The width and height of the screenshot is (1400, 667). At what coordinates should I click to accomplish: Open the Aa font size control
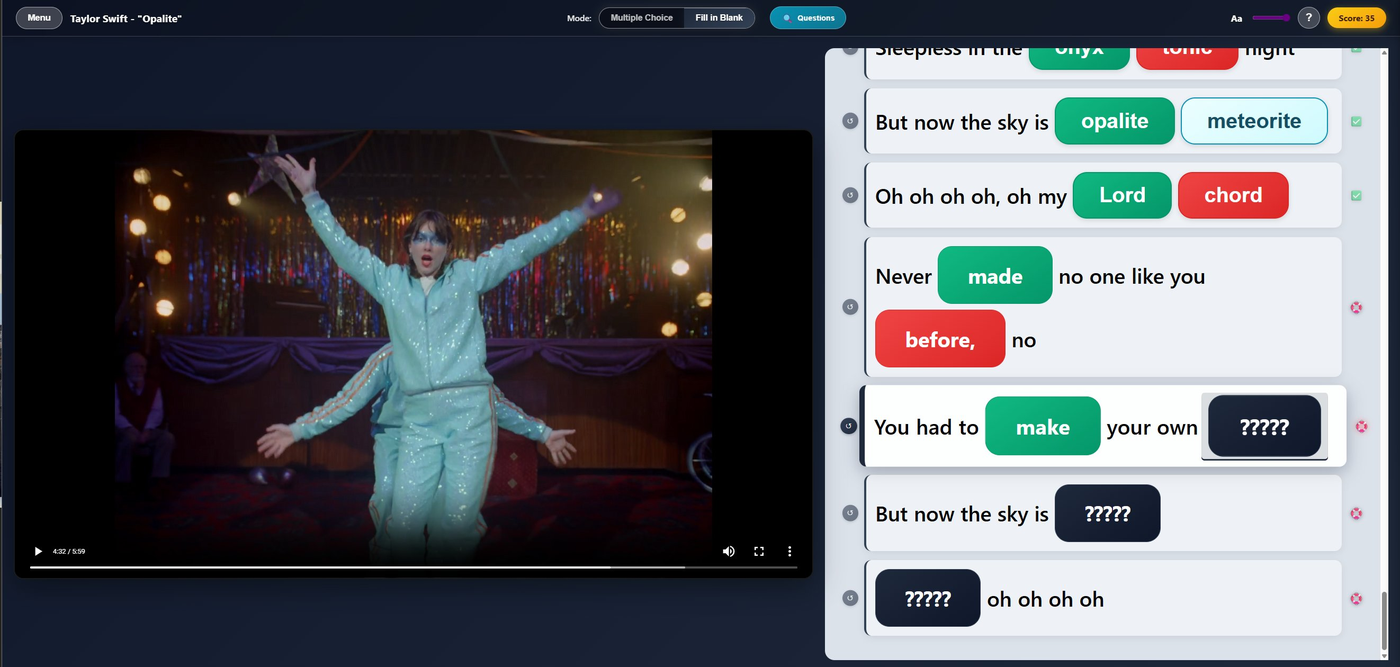pos(1236,18)
